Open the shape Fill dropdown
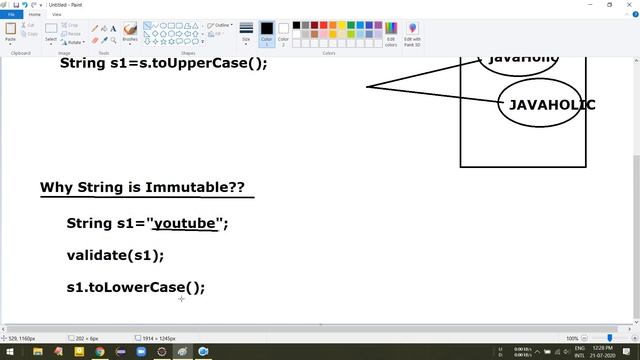 click(x=216, y=34)
